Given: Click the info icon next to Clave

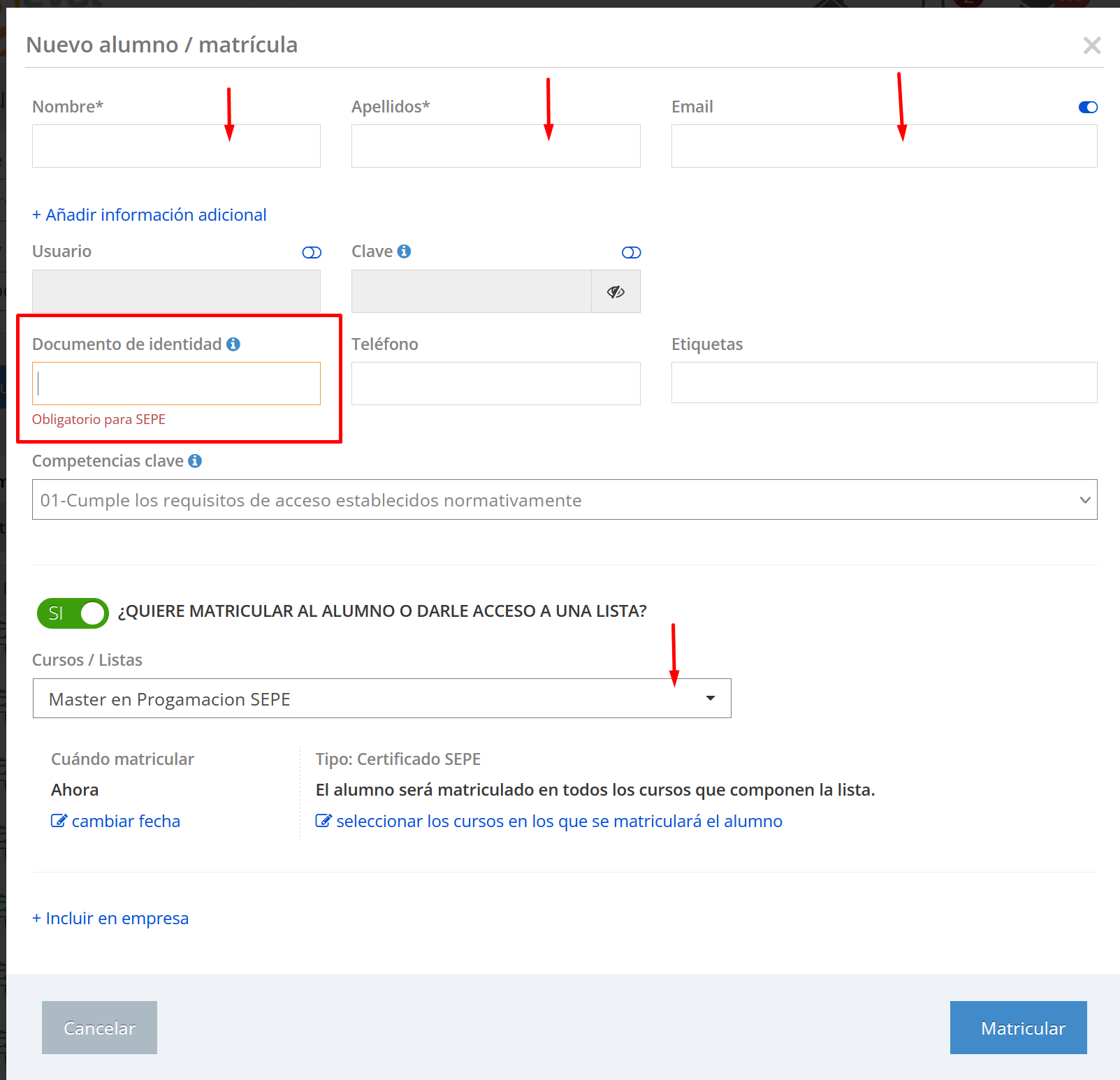Looking at the screenshot, I should pyautogui.click(x=404, y=251).
